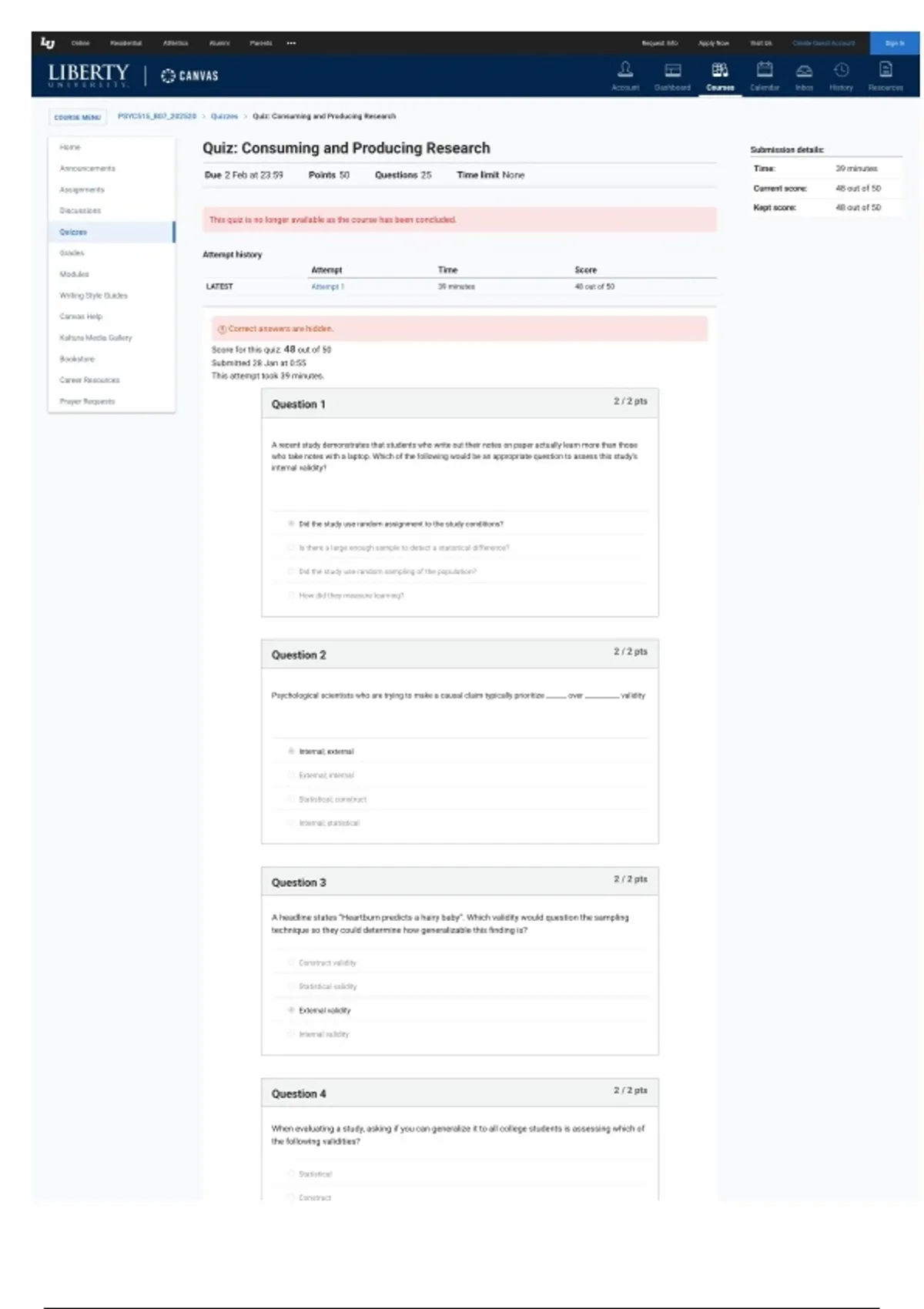
Task: Open Modules in the course menu
Action: [75, 274]
